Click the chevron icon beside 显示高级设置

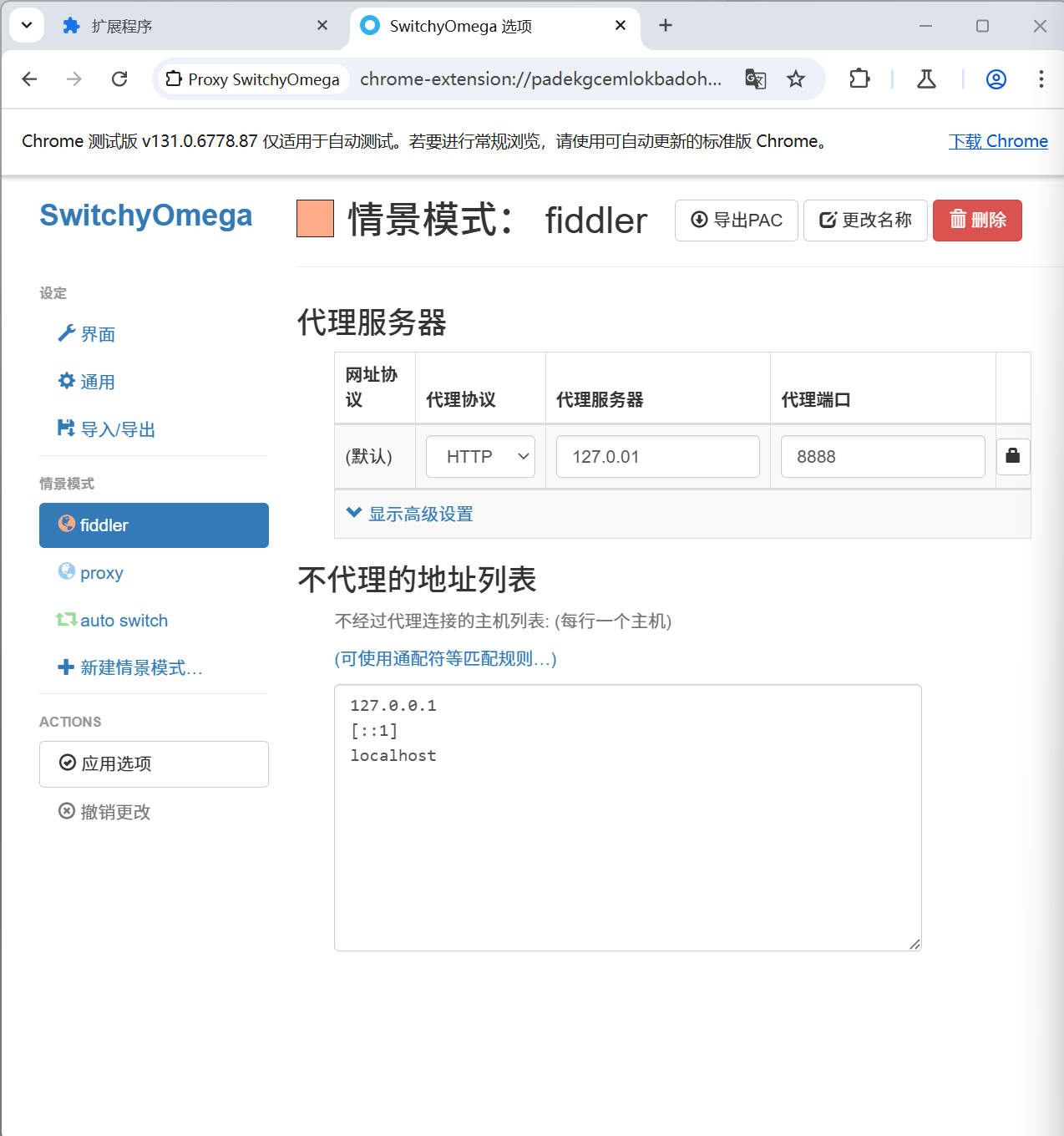354,513
